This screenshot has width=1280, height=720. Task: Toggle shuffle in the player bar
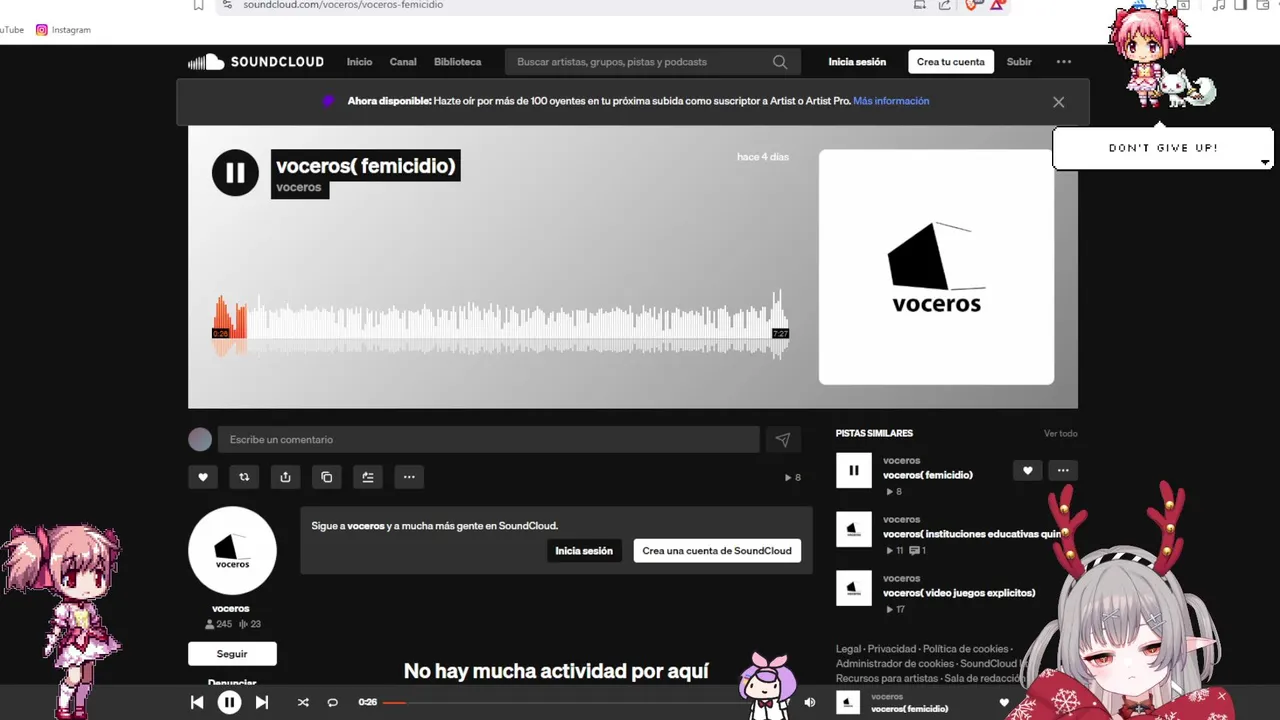click(x=303, y=703)
